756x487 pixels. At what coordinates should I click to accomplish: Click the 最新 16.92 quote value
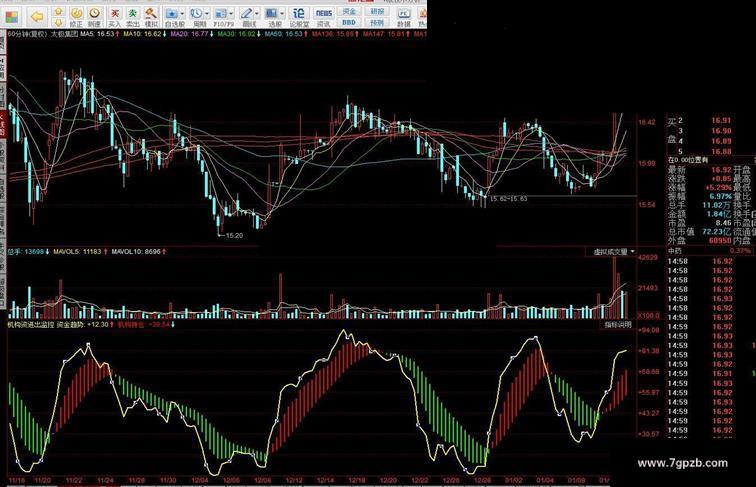click(721, 170)
